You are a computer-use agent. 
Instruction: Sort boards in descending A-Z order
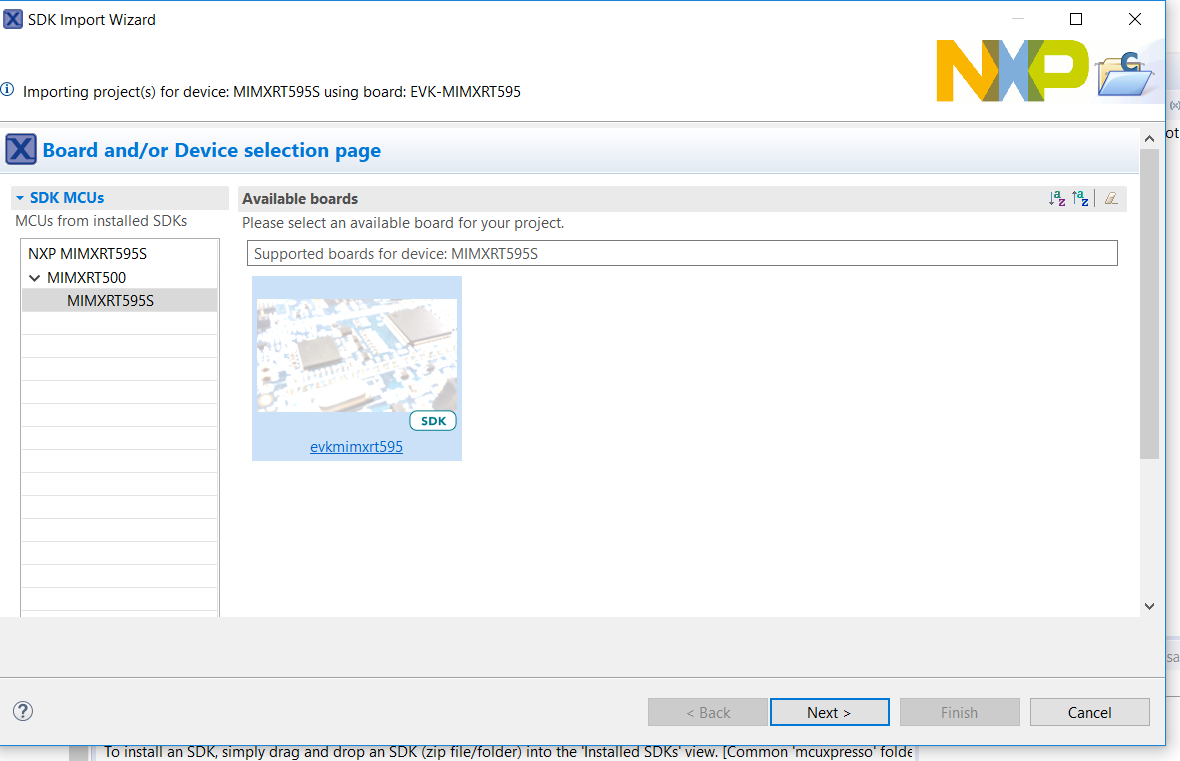tap(1080, 199)
